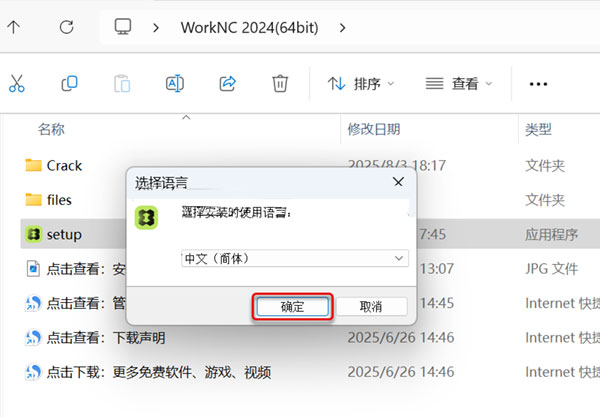600x417 pixels.
Task: Sort by 修改日期 column header
Action: pos(374,129)
